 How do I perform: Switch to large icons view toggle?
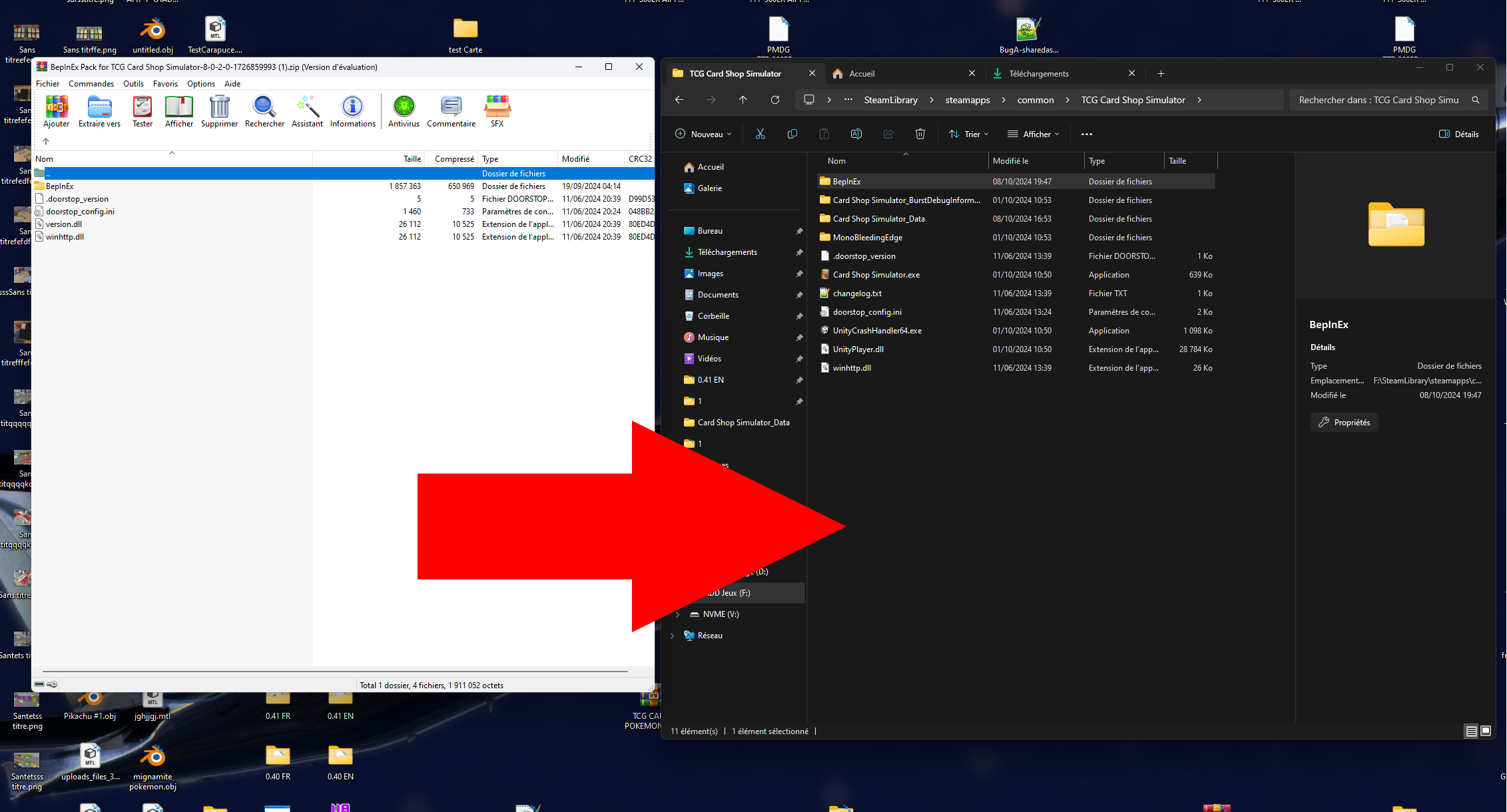[x=1486, y=731]
